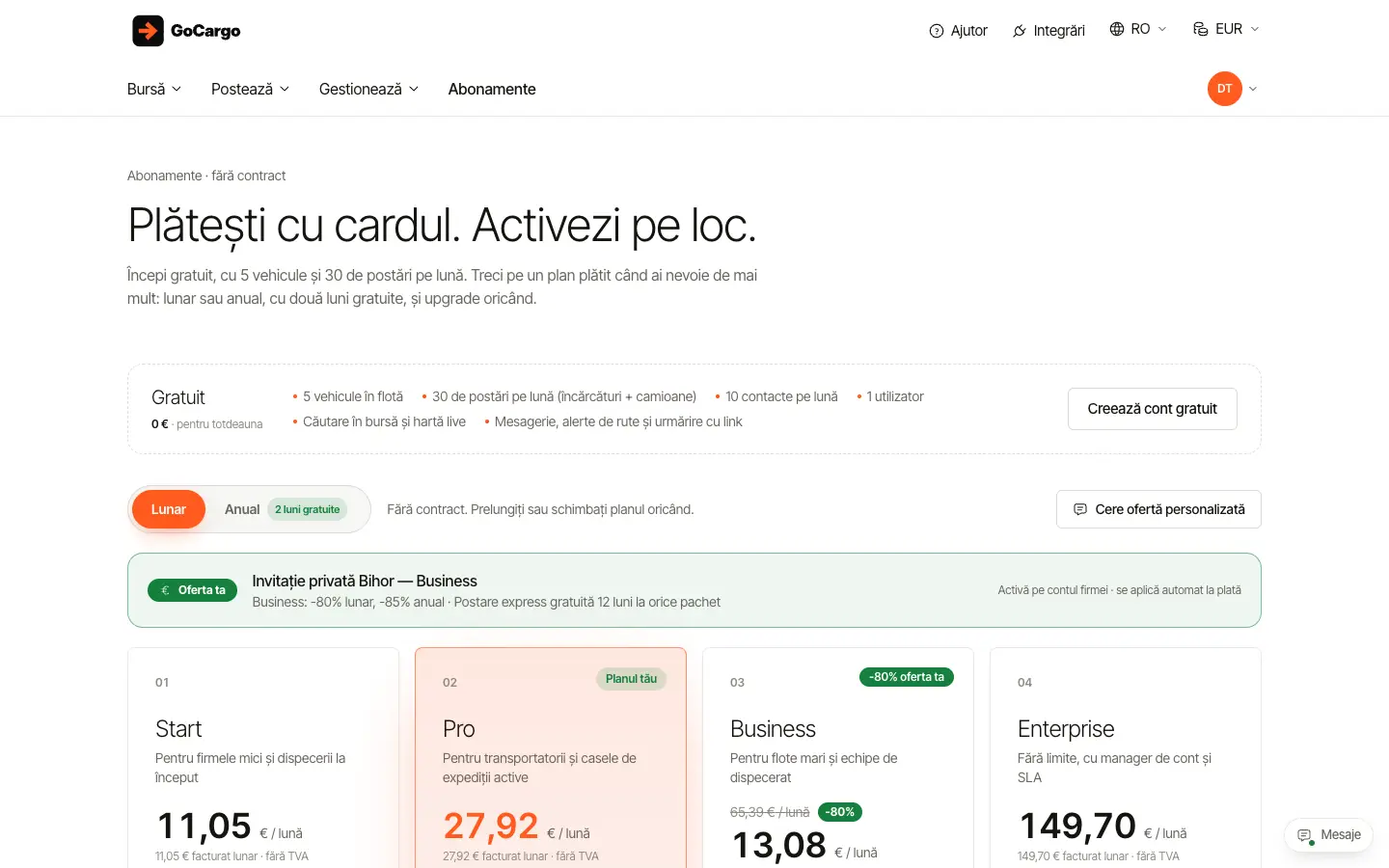Click the Mesaje chat bubble icon
1389x868 pixels.
(x=1305, y=835)
